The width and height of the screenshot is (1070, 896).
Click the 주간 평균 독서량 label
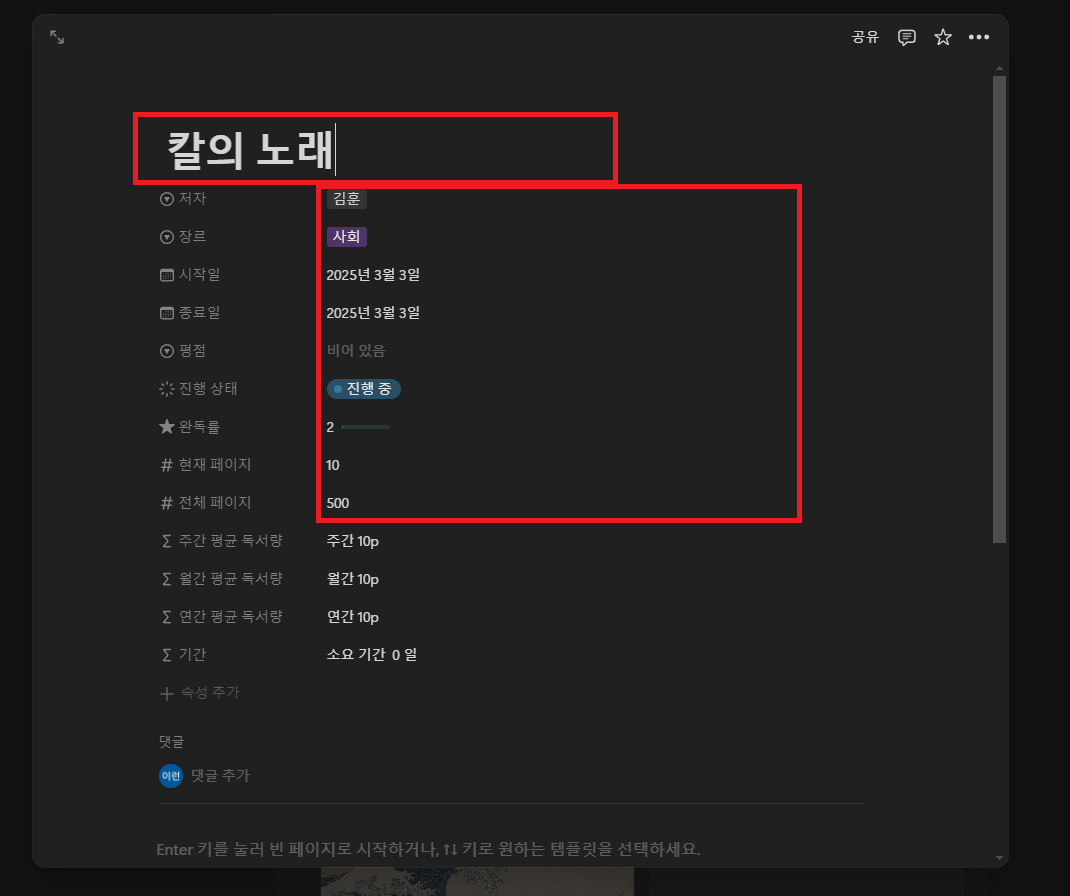pos(231,541)
